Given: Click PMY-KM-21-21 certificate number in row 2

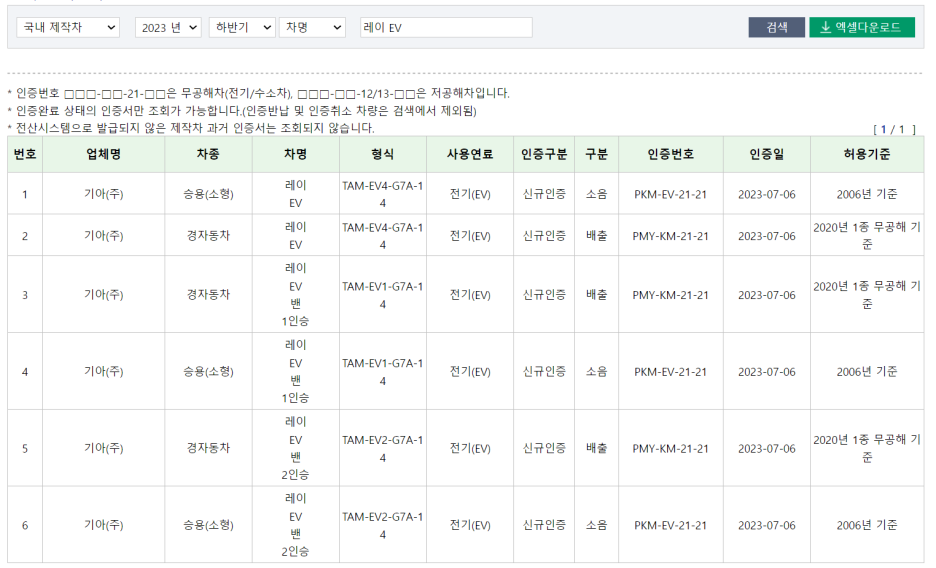Looking at the screenshot, I should click(670, 236).
